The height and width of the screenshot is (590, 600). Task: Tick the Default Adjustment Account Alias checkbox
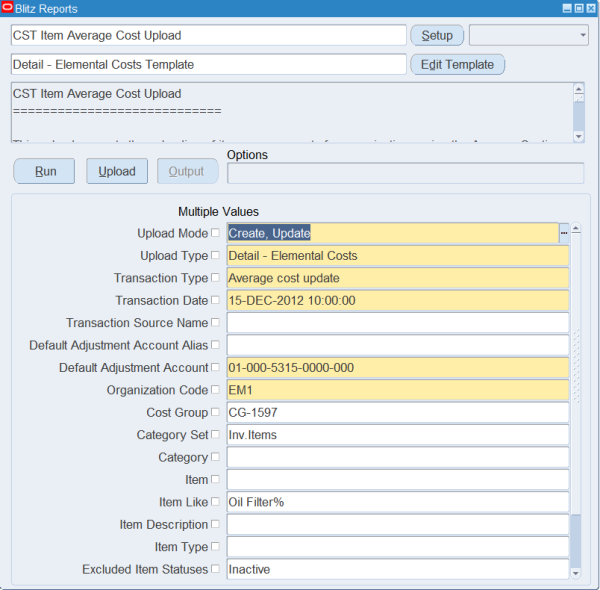pyautogui.click(x=215, y=345)
